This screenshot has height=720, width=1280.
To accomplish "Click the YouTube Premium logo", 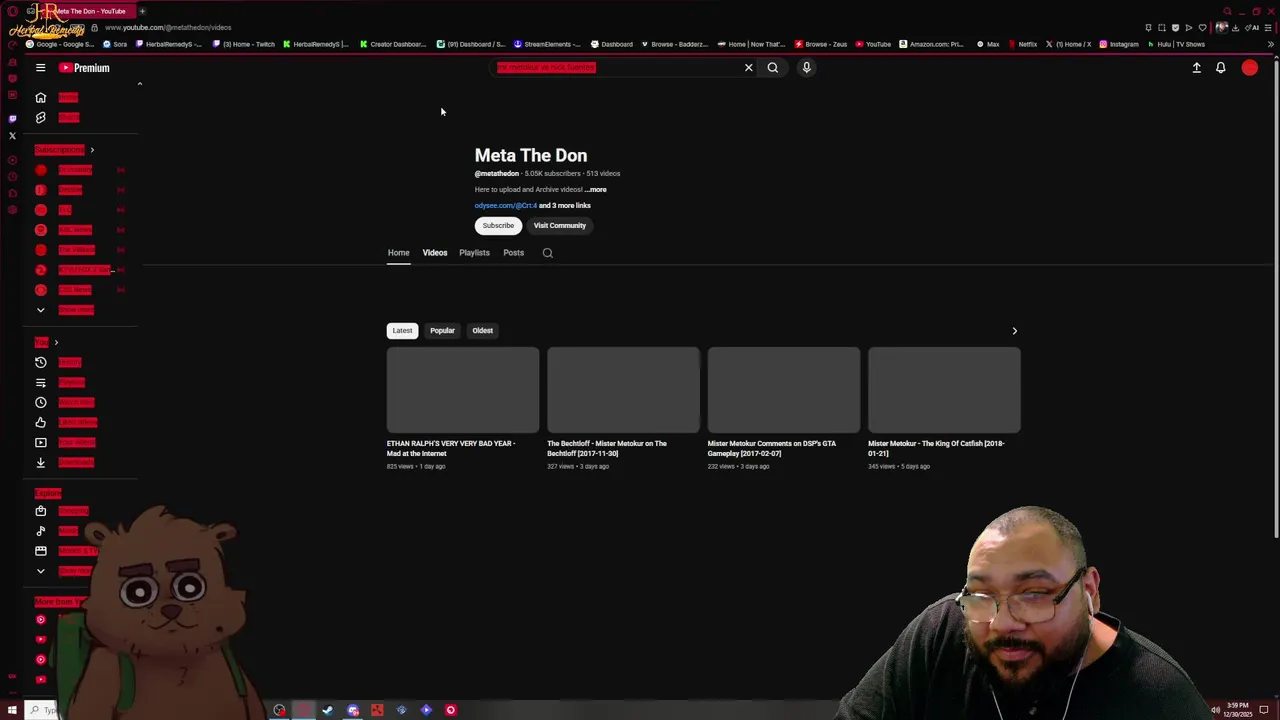I will [84, 68].
